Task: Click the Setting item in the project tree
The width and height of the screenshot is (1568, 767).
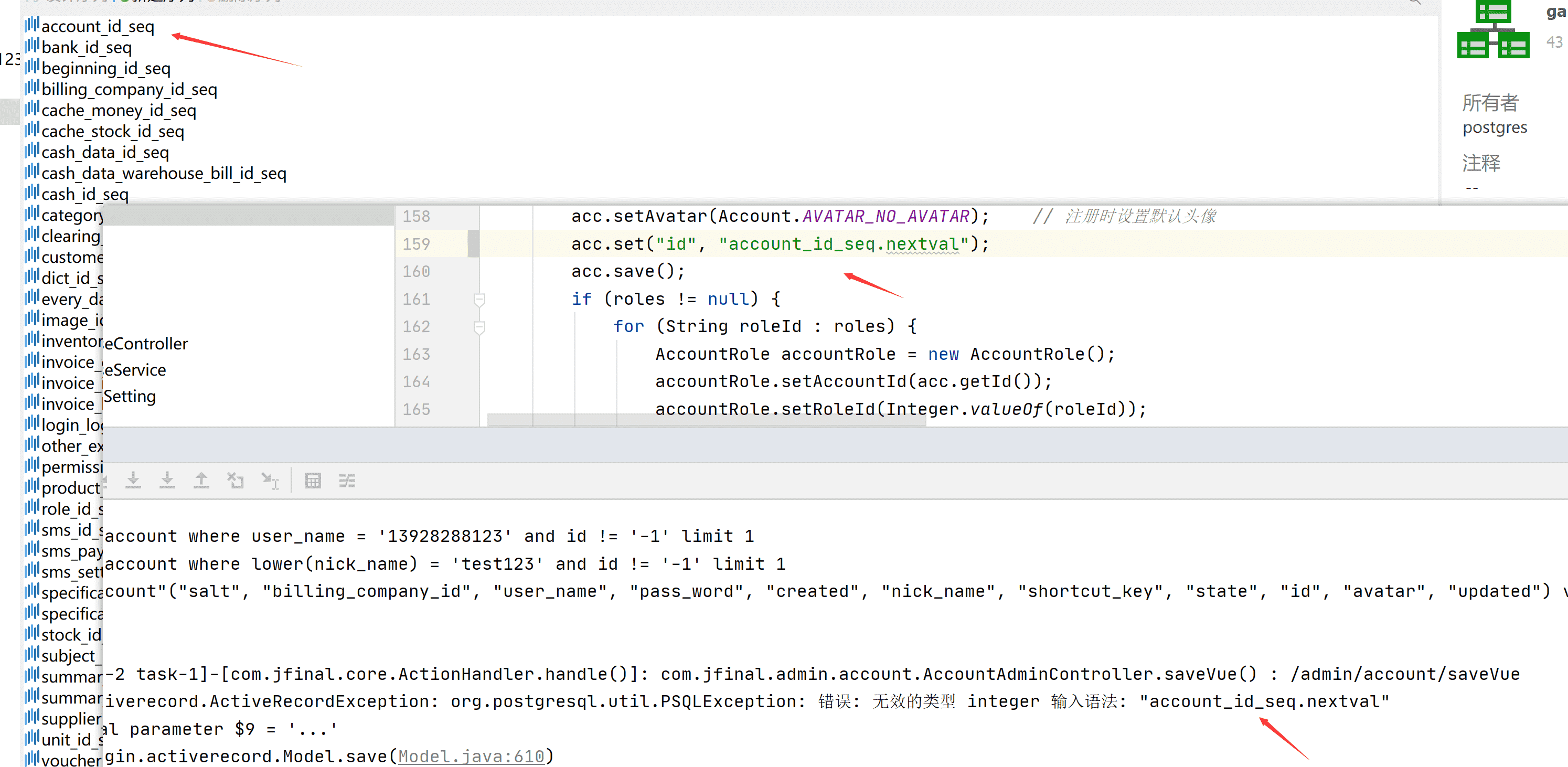Action: click(130, 396)
